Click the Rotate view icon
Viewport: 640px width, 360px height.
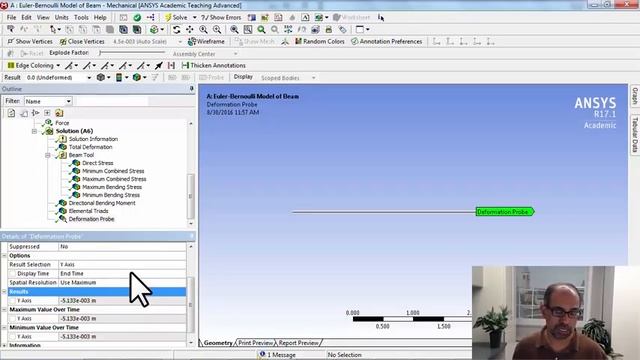coord(176,29)
